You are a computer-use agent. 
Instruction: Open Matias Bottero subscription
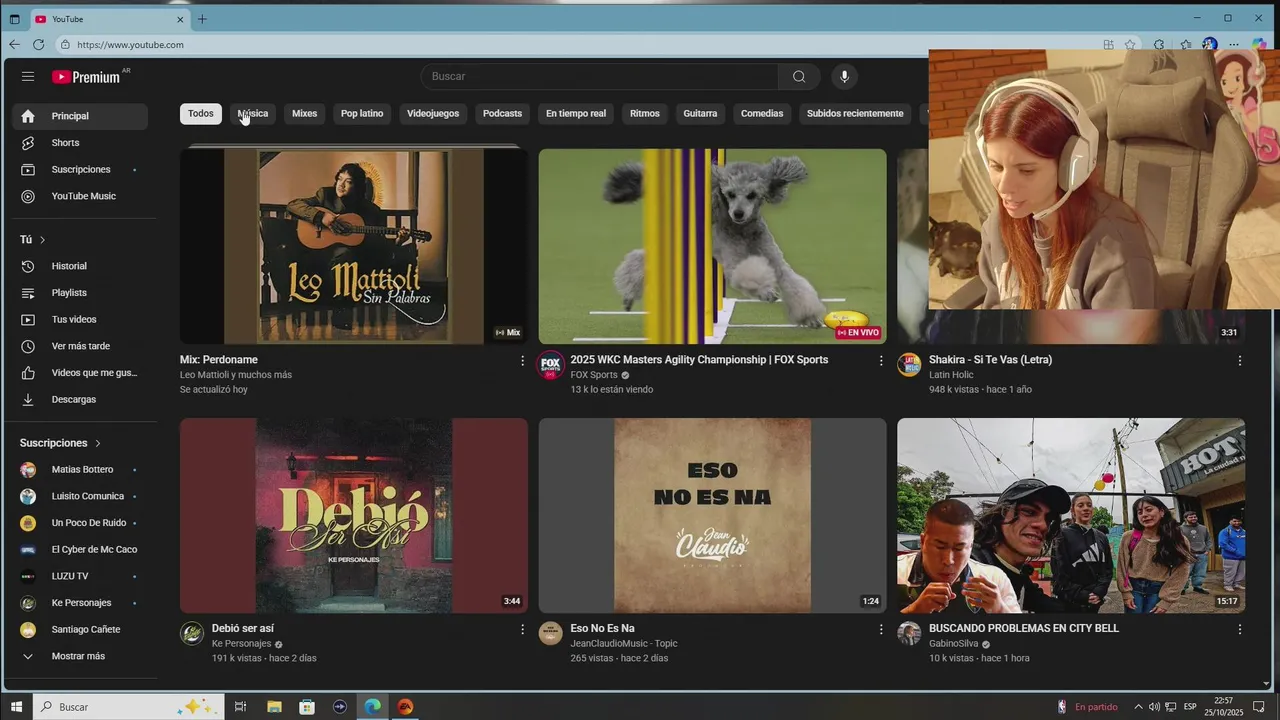pos(80,470)
